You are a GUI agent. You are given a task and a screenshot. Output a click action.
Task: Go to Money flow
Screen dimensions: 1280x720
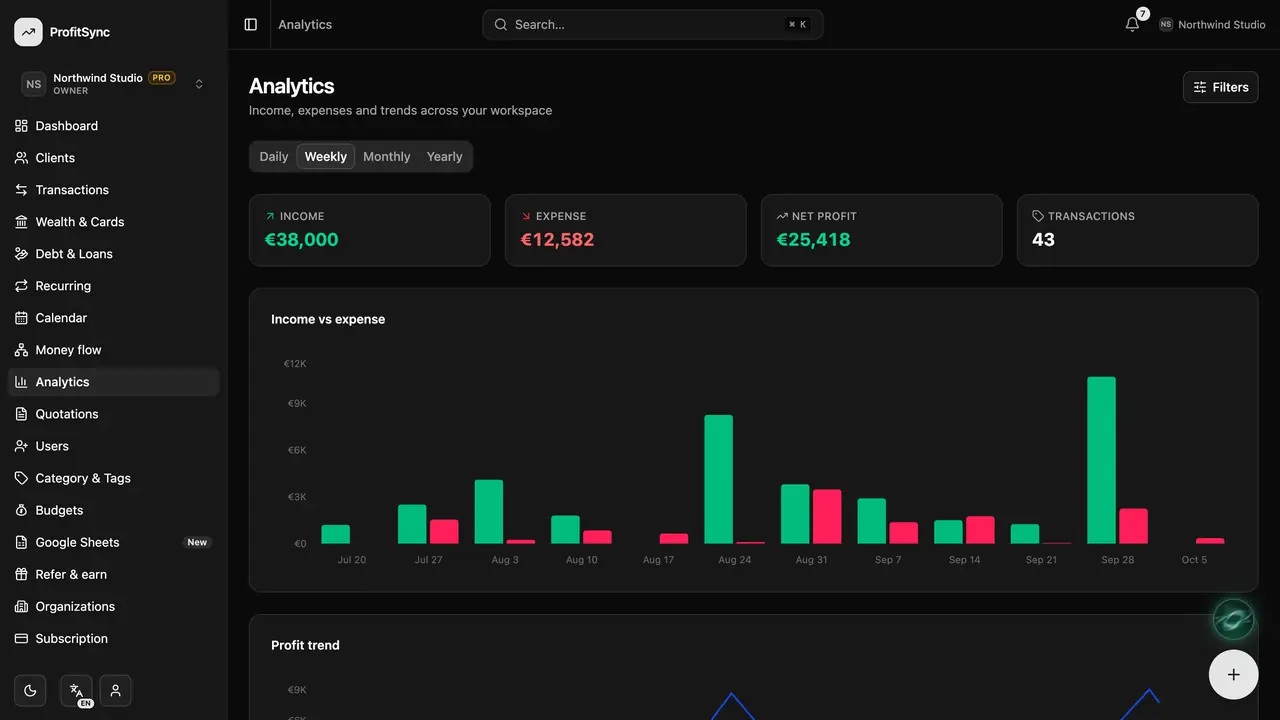coord(113,350)
